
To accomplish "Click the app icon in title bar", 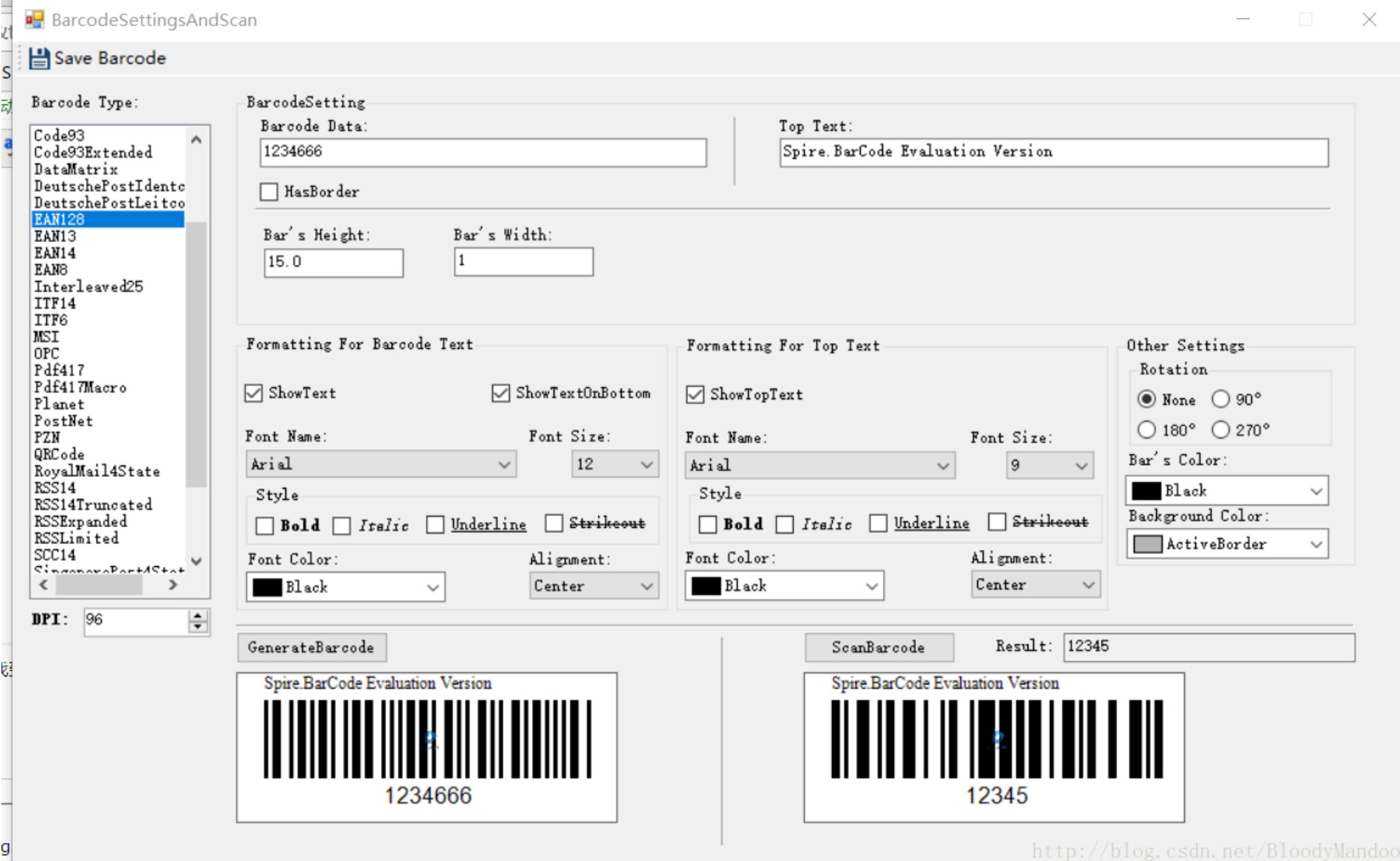I will (34, 20).
